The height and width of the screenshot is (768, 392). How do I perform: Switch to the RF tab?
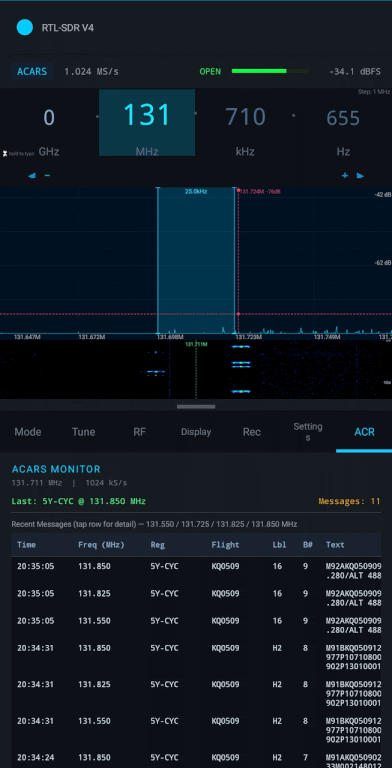point(140,432)
